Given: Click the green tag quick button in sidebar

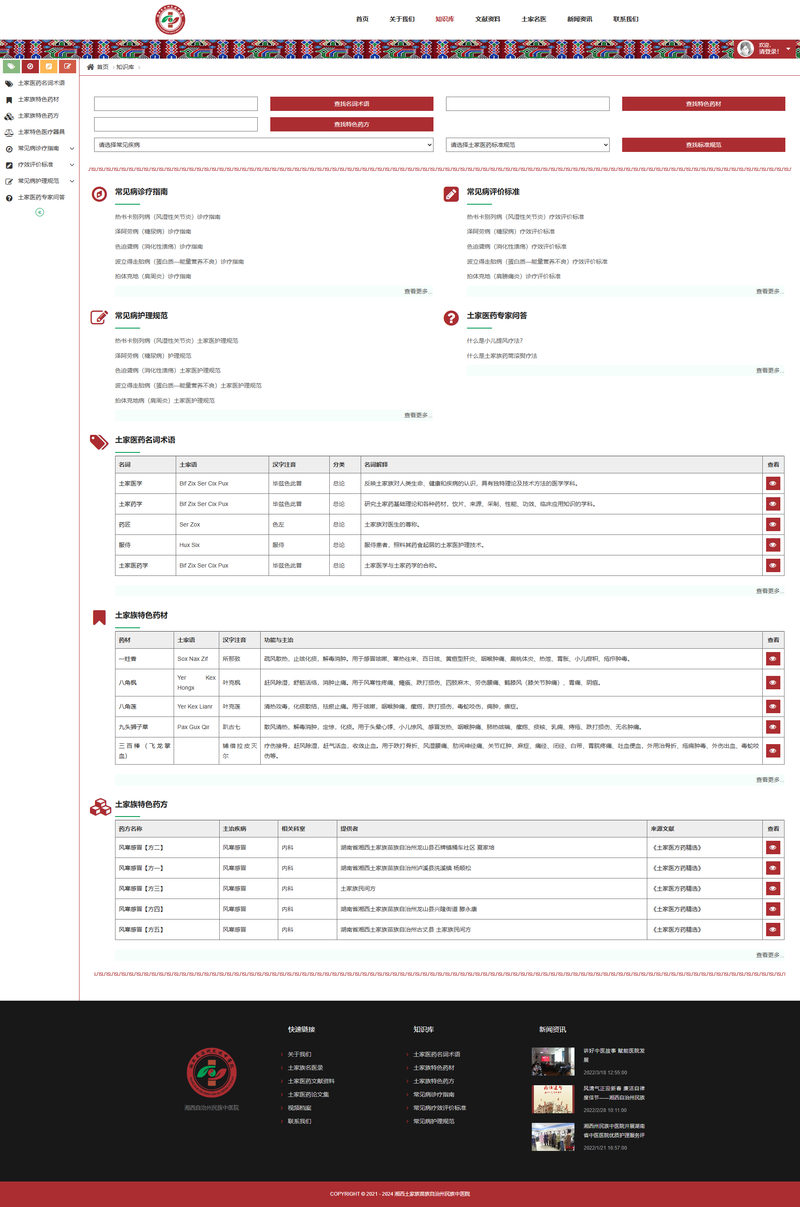Looking at the screenshot, I should (x=11, y=66).
